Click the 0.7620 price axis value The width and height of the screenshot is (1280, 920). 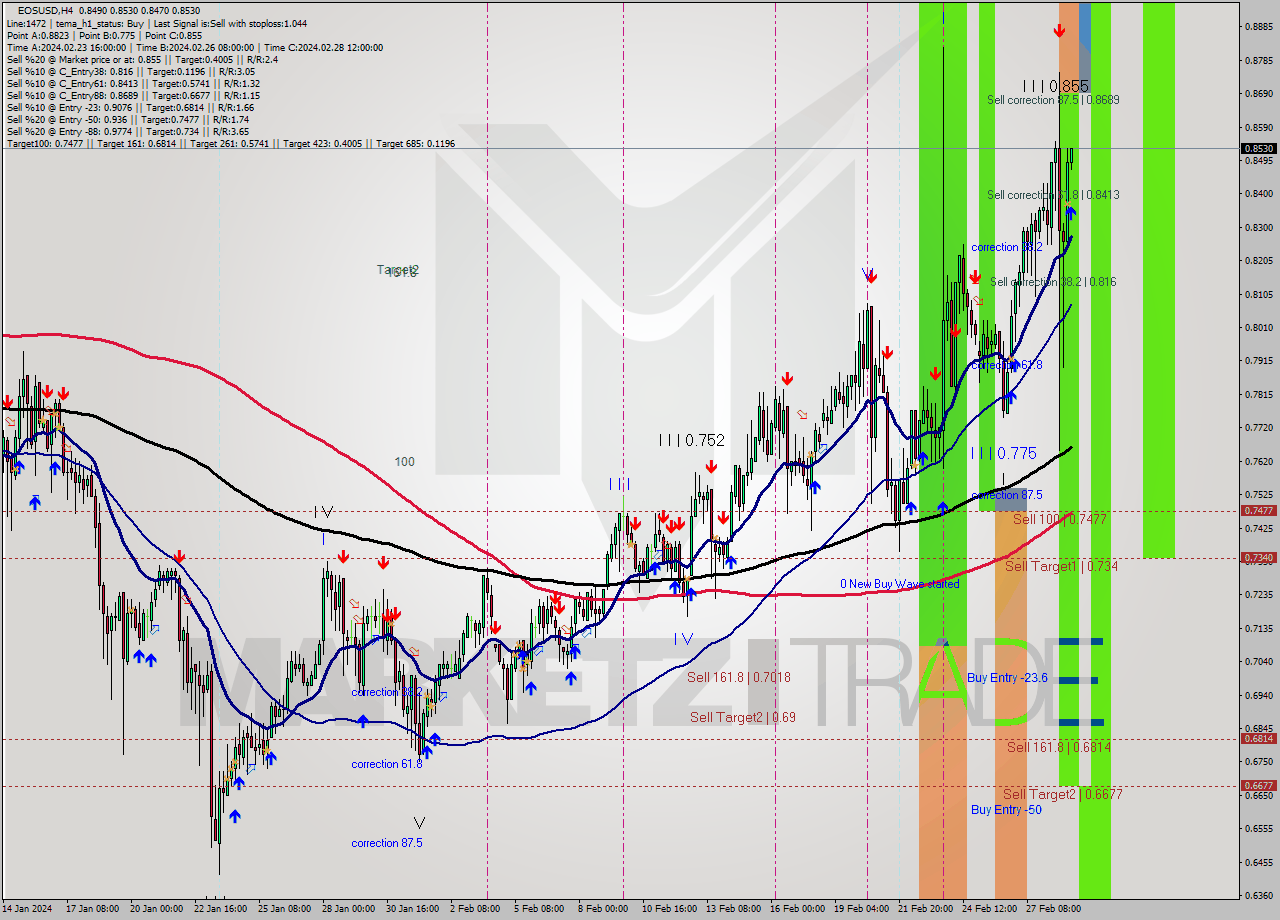pyautogui.click(x=1258, y=461)
